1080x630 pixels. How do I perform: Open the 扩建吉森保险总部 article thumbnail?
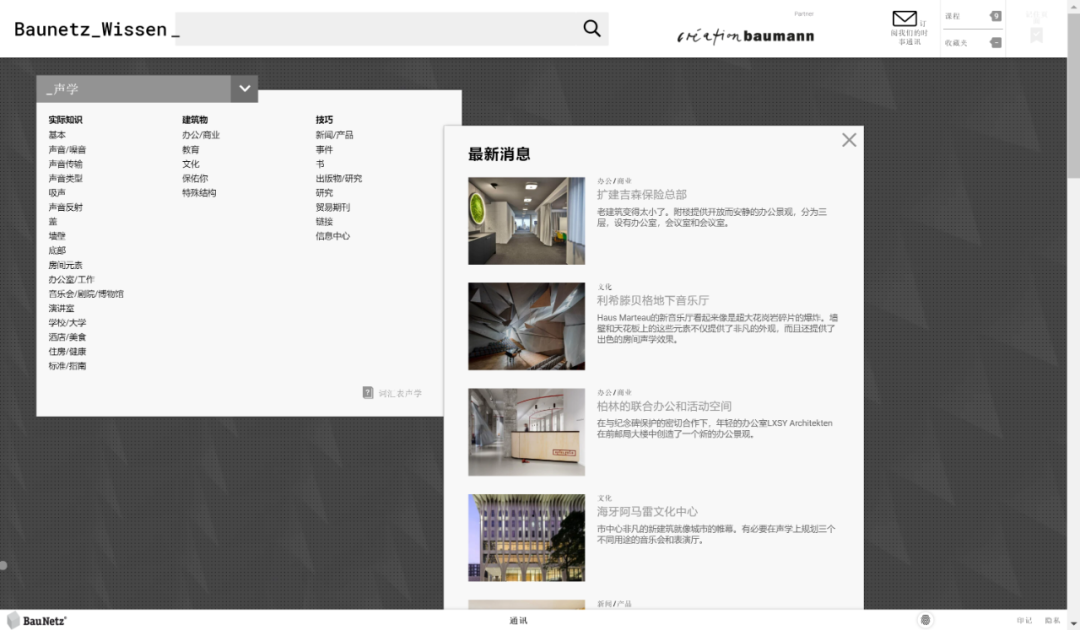tap(526, 221)
